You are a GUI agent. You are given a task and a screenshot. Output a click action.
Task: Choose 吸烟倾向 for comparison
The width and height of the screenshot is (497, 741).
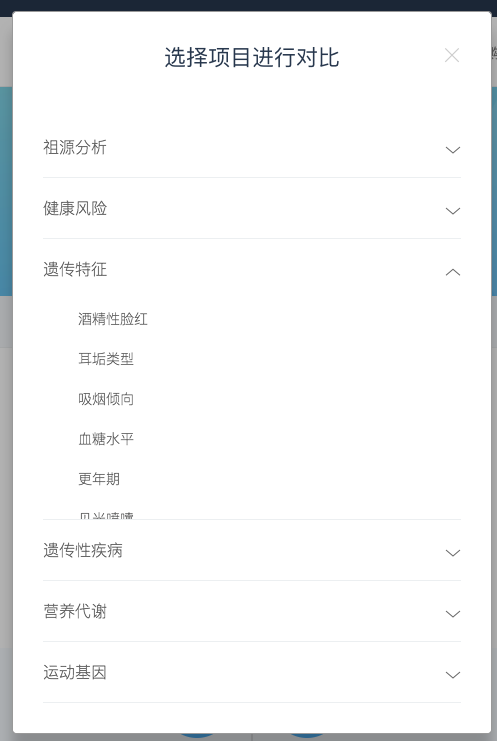click(106, 399)
